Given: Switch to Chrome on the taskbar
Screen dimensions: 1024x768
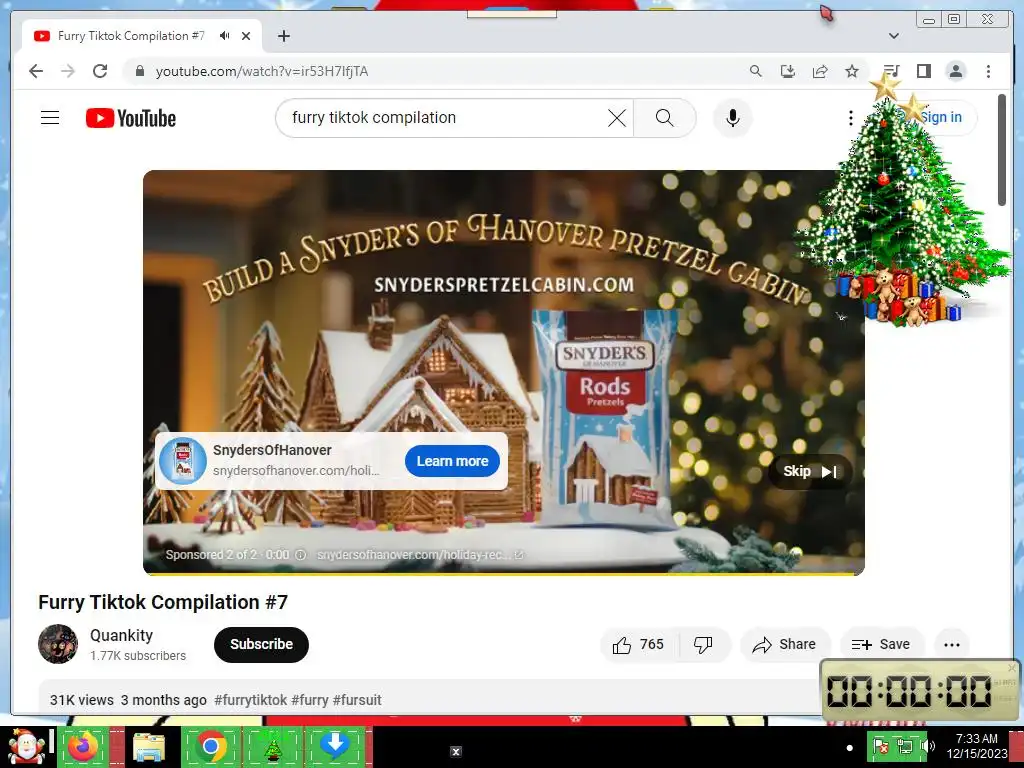Looking at the screenshot, I should tap(210, 746).
